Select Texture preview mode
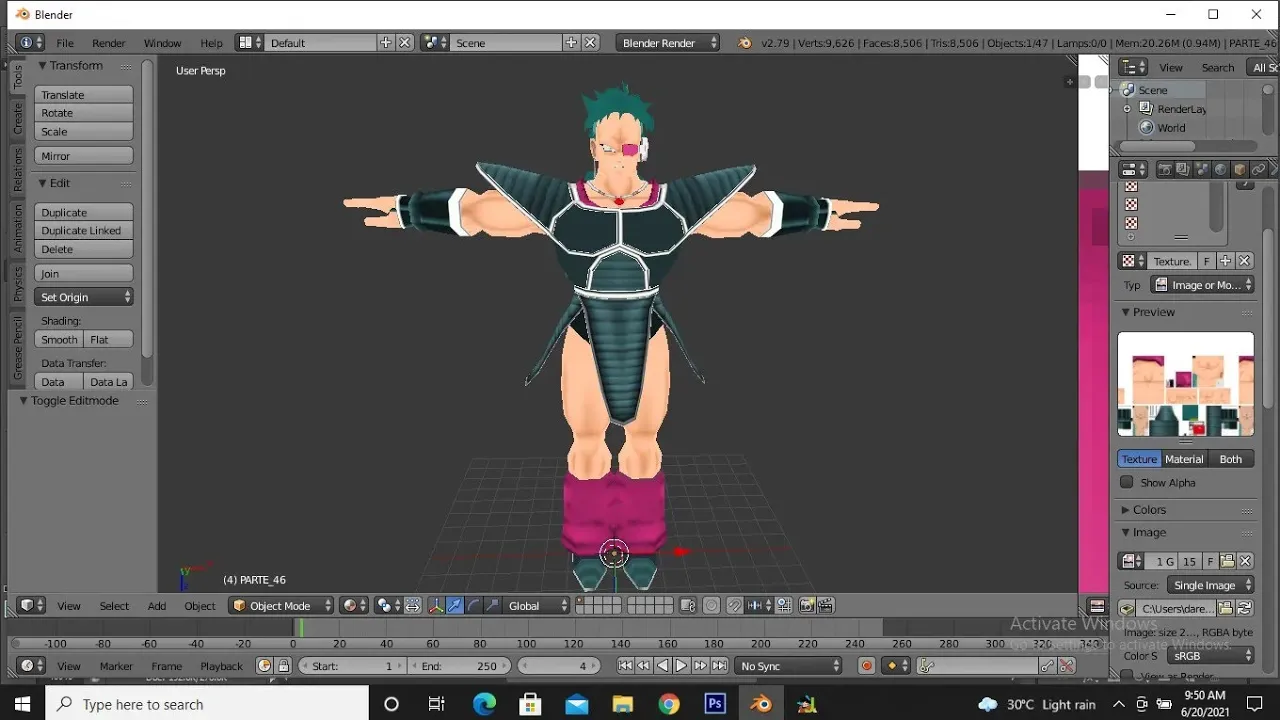 [1139, 459]
